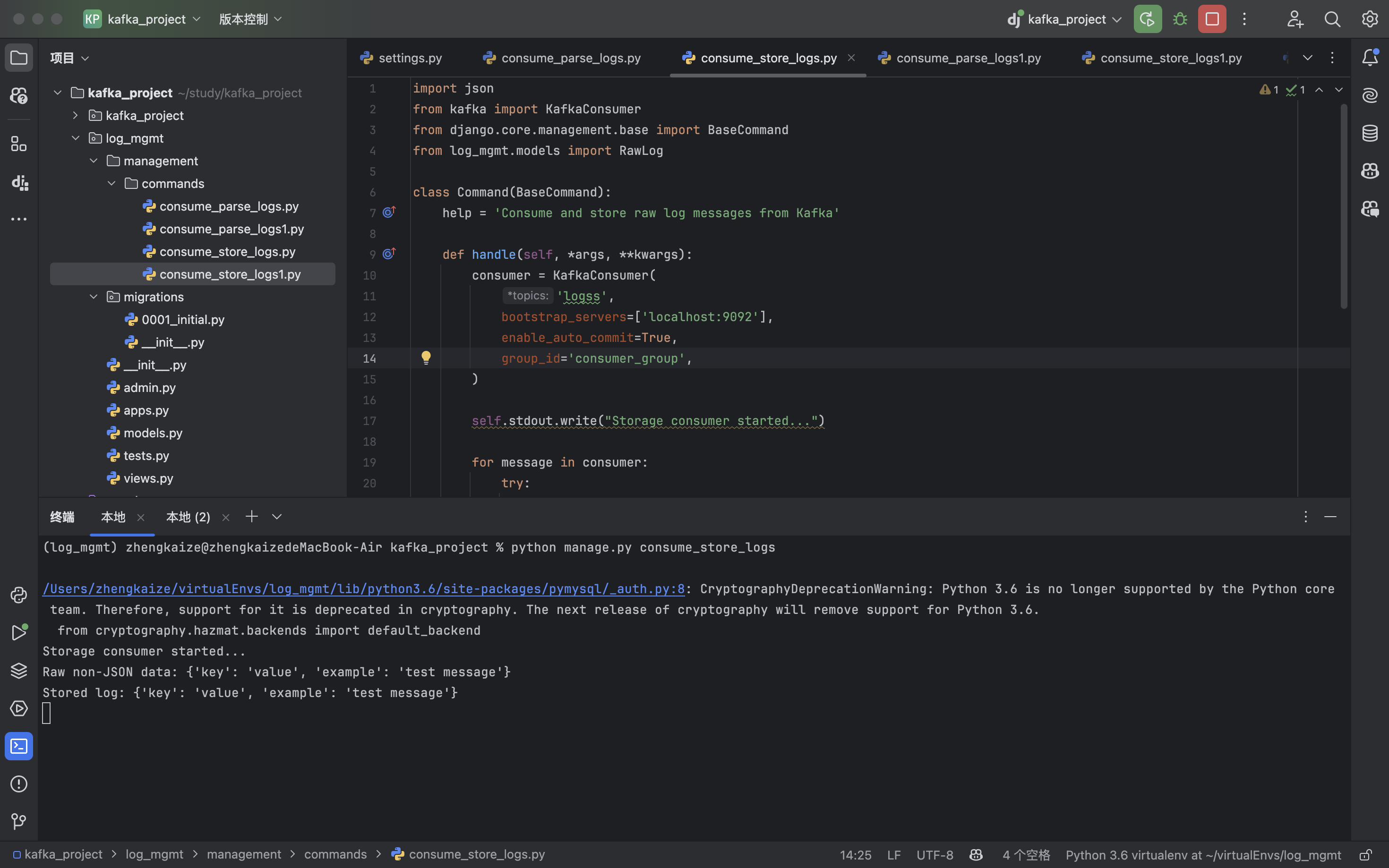Toggle the Terminal tool window button
Screen dimensions: 1389x868
point(18,746)
